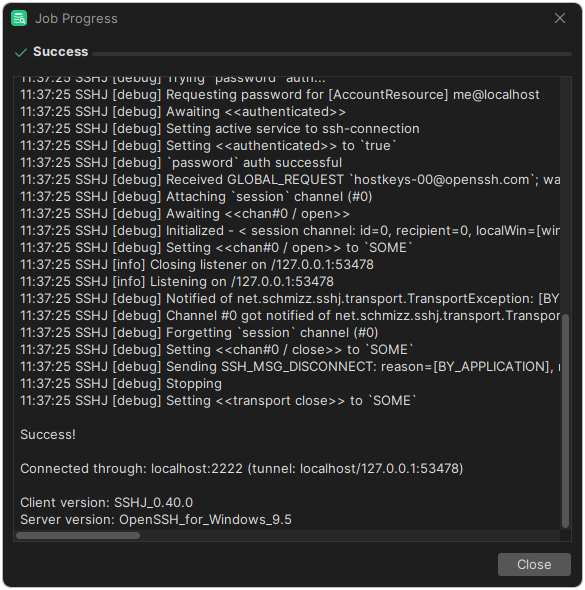
Task: Click 'Received GLOBAL_REQUEST hostkeys-00@openssh.com' line
Action: 290,179
